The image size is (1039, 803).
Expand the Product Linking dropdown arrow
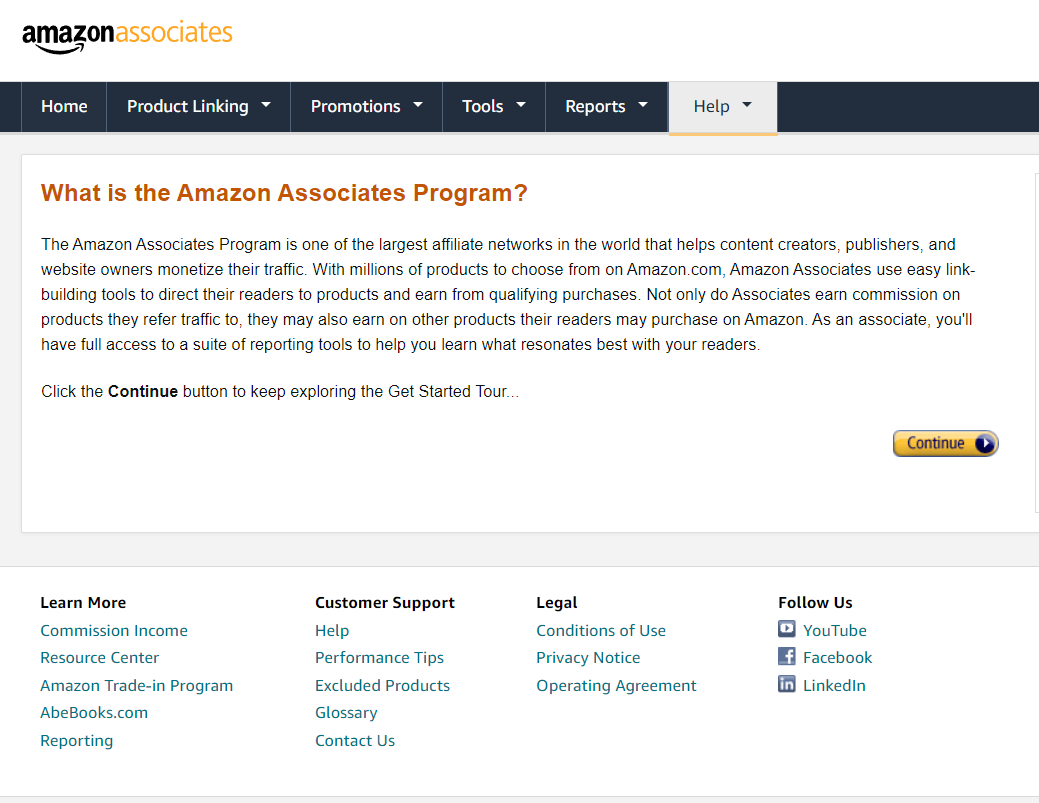tap(266, 105)
